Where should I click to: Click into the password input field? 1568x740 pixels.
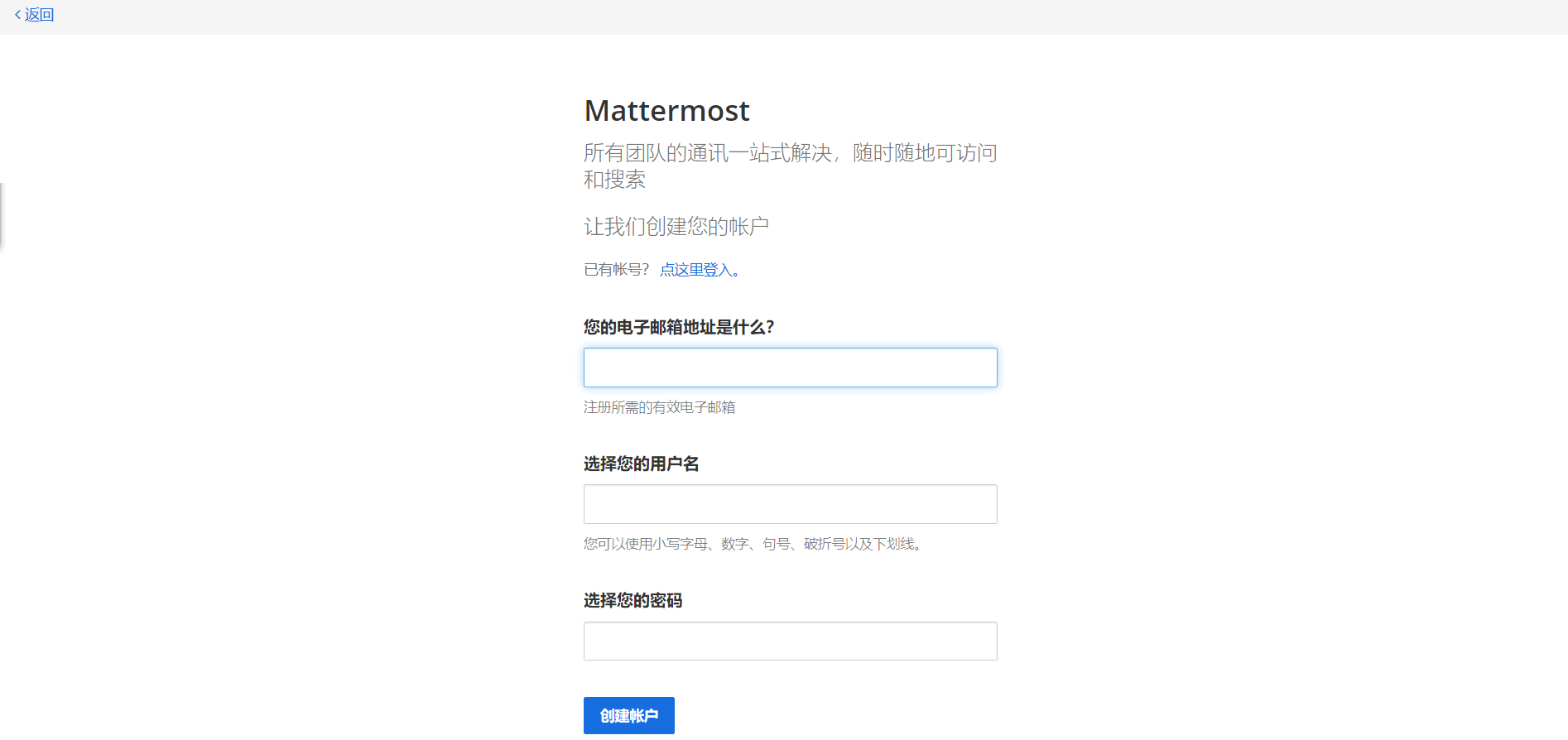pos(790,641)
